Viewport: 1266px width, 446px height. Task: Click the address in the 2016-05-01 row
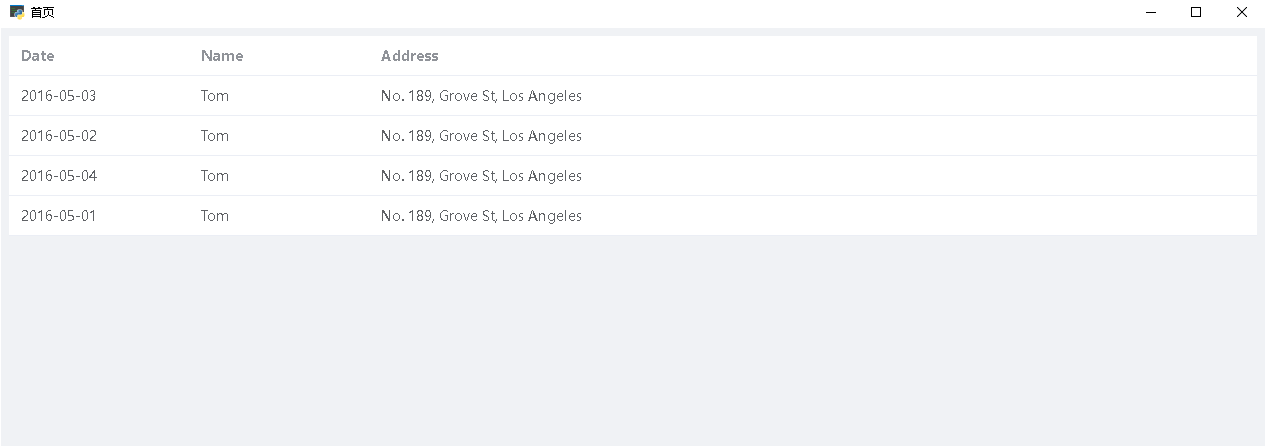(481, 216)
